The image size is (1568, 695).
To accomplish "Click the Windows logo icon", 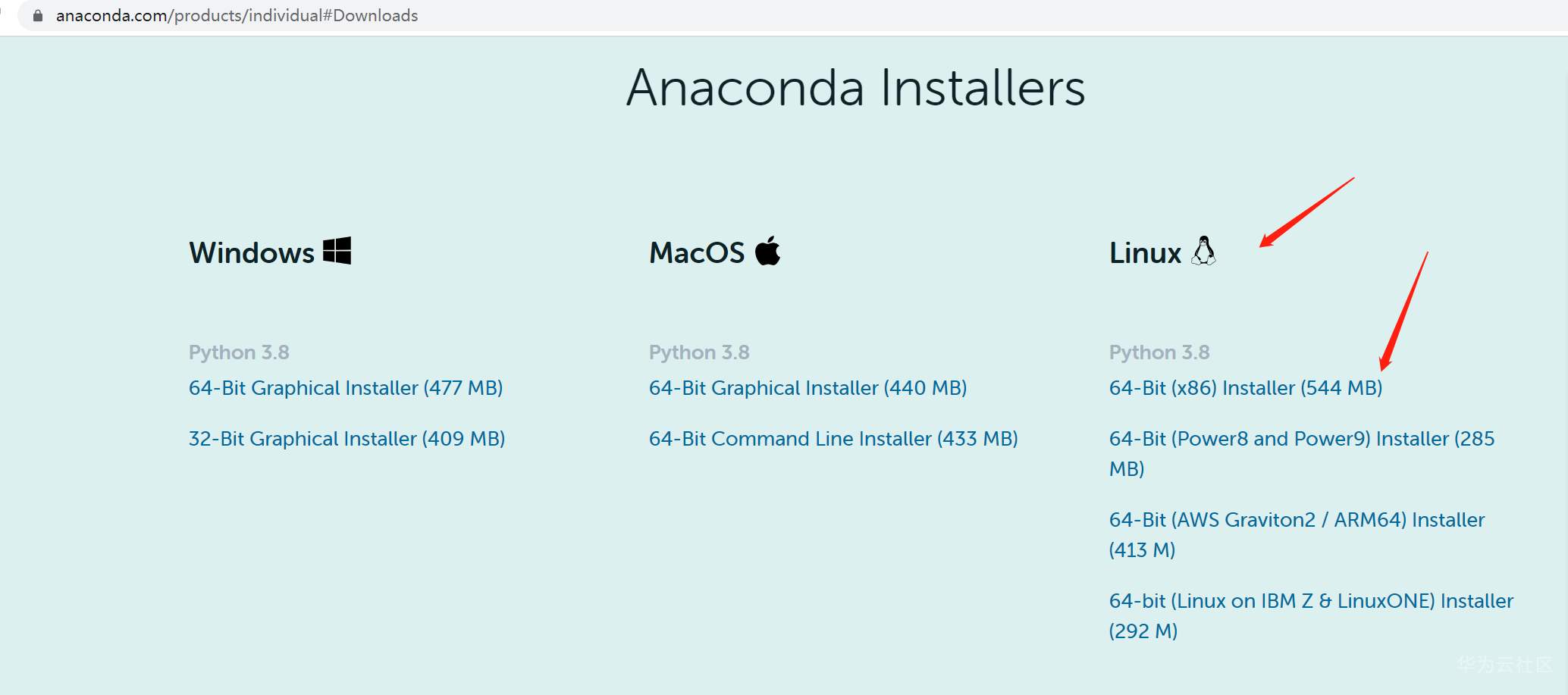I will pos(337,251).
